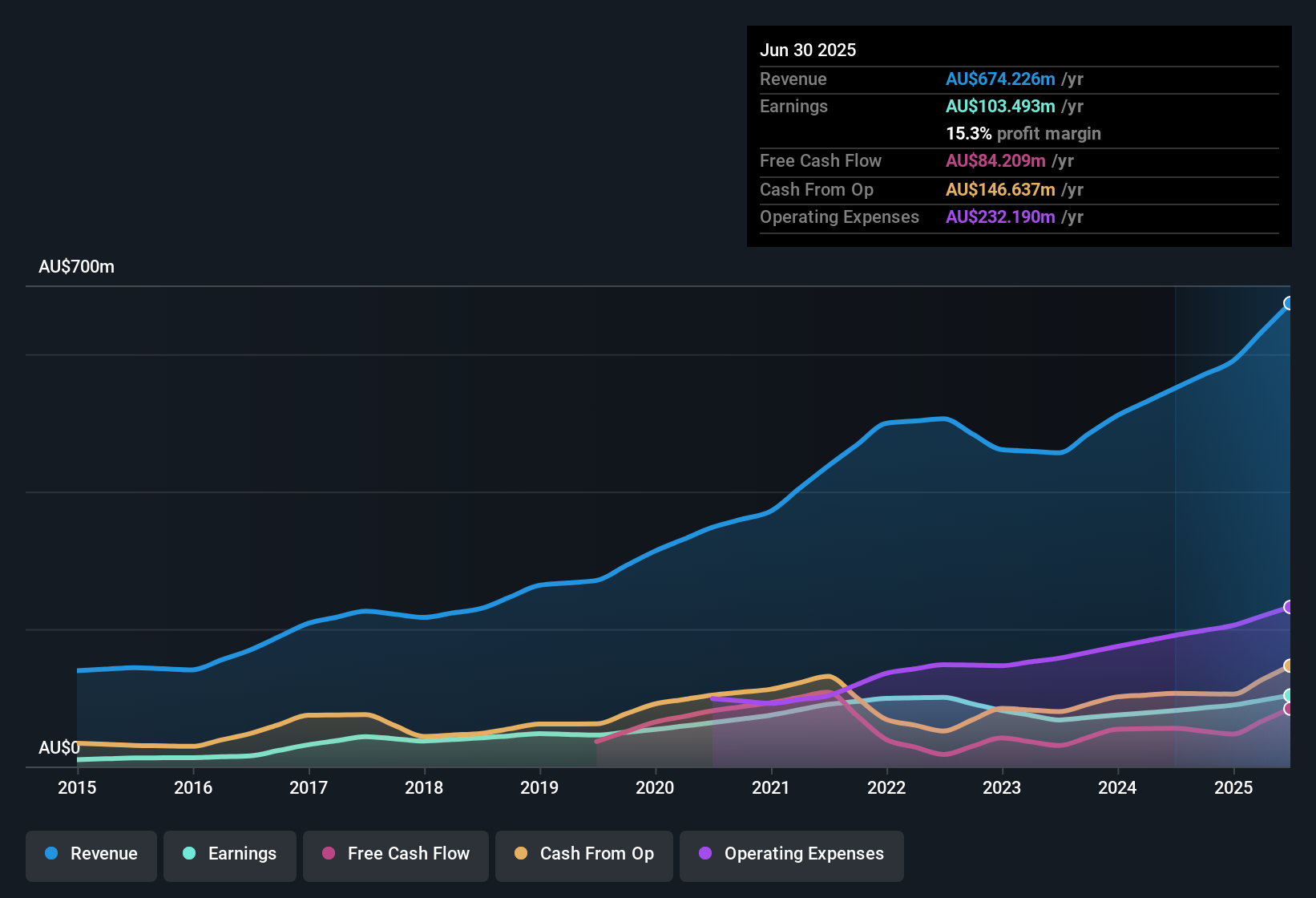This screenshot has width=1316, height=898.
Task: Toggle the Free Cash Flow legend item
Action: 395,854
